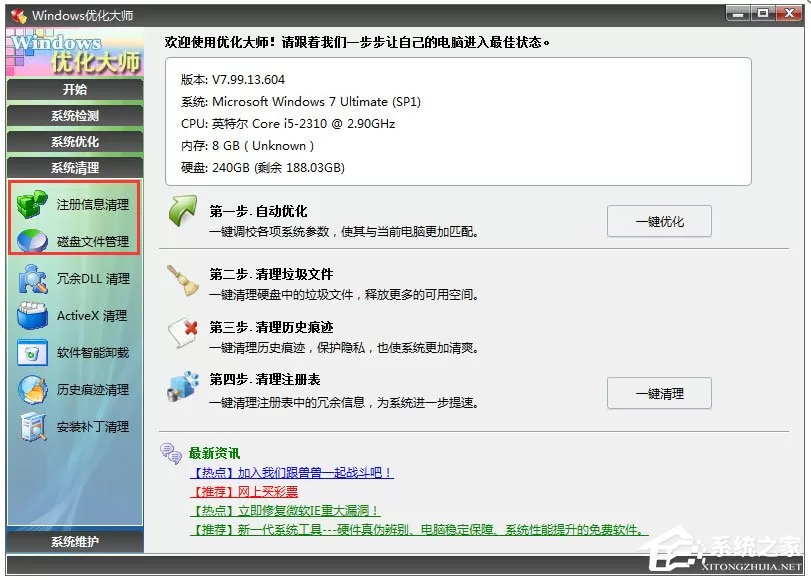Click the CPU Core i5-2310 line
The width and height of the screenshot is (811, 580).
288,124
